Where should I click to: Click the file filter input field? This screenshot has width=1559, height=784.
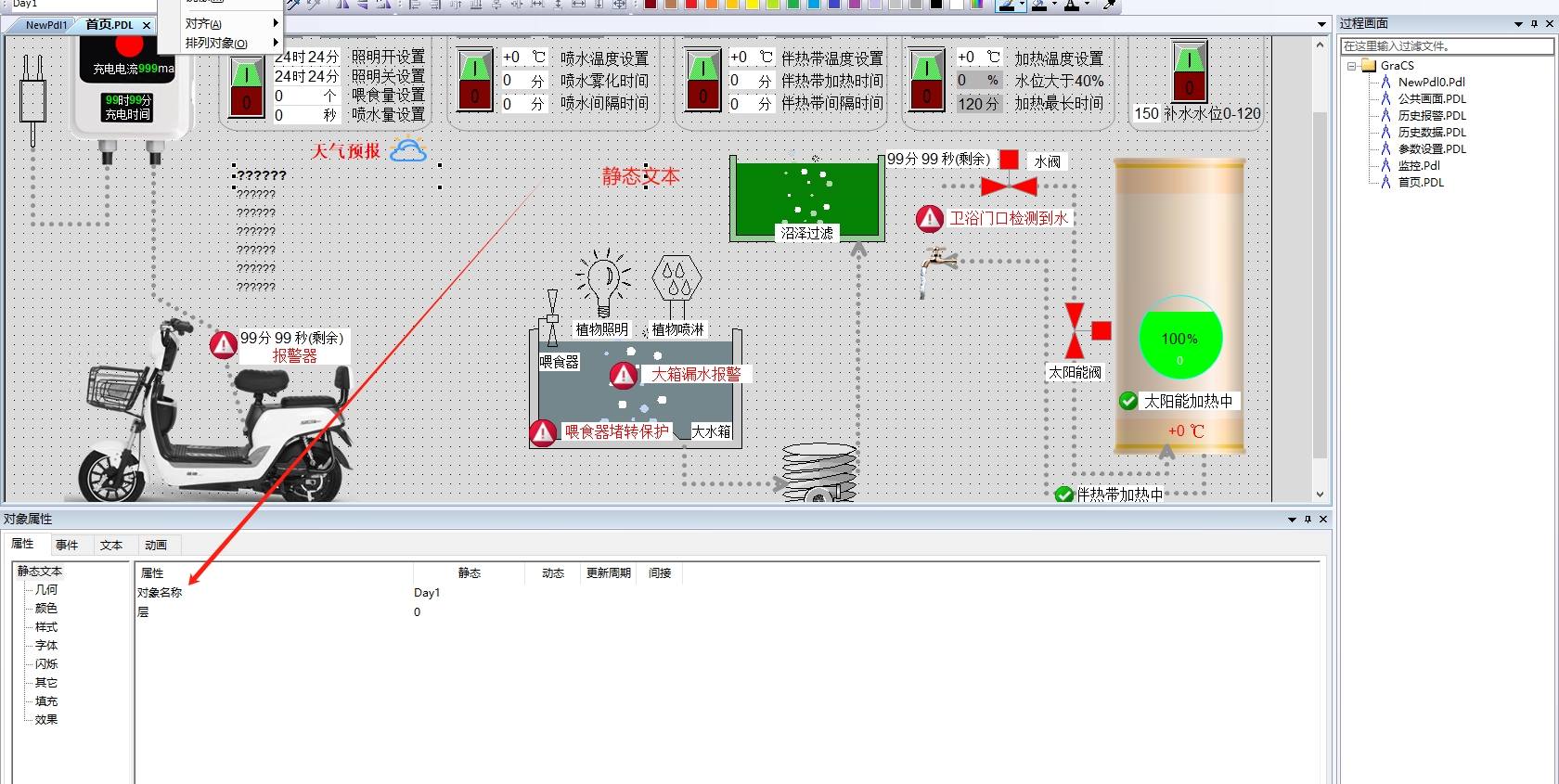coord(1446,46)
